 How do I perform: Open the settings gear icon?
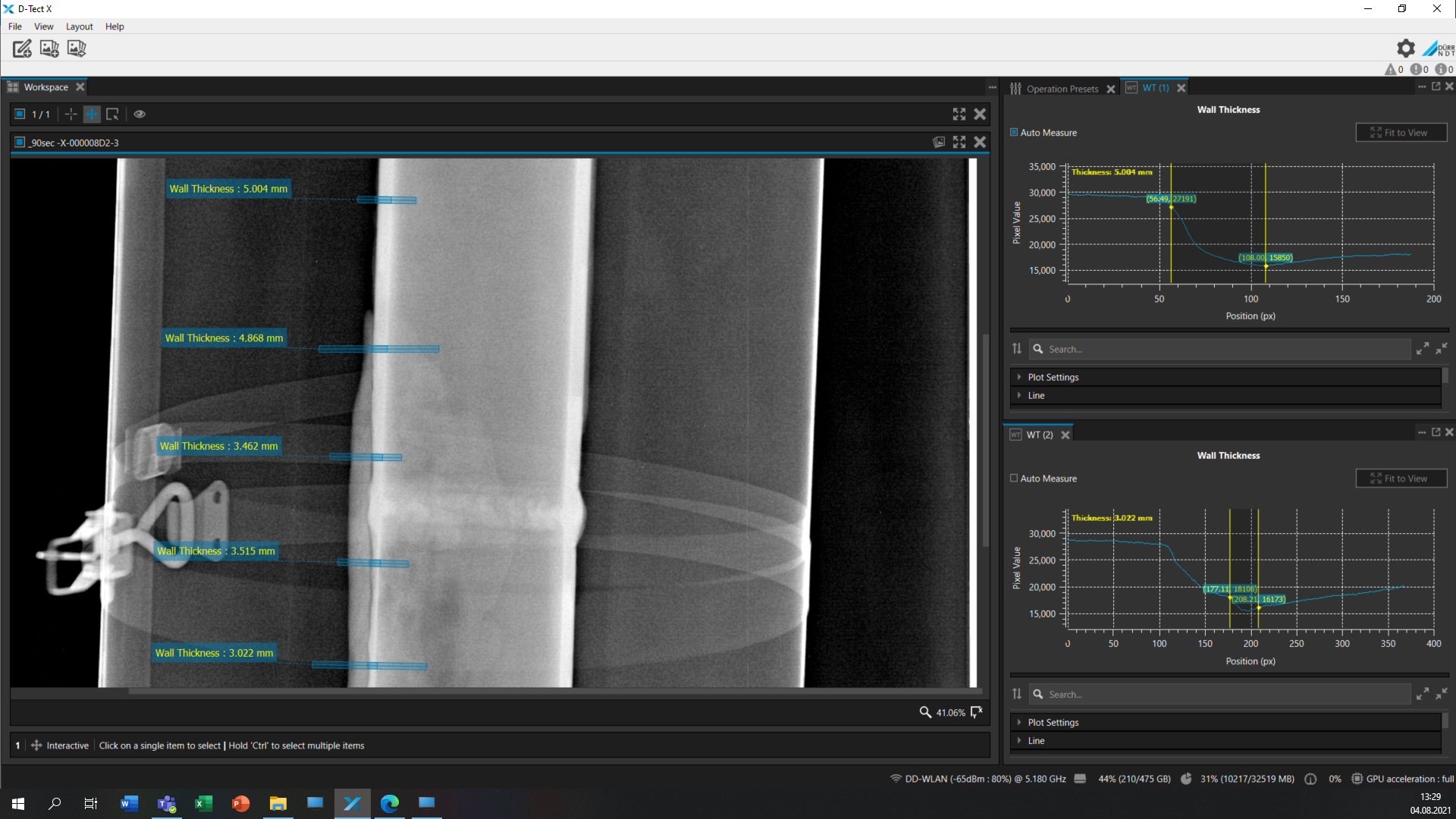tap(1406, 49)
